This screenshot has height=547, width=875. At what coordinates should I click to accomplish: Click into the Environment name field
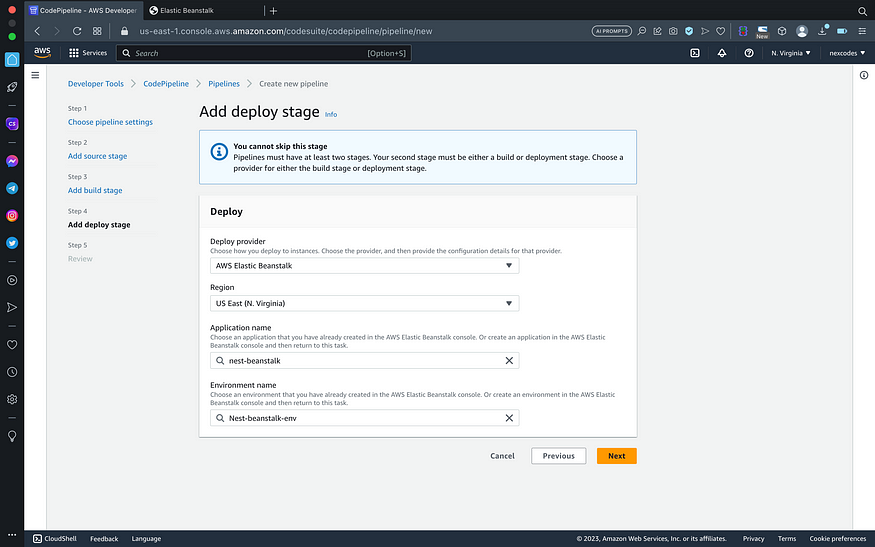click(364, 418)
